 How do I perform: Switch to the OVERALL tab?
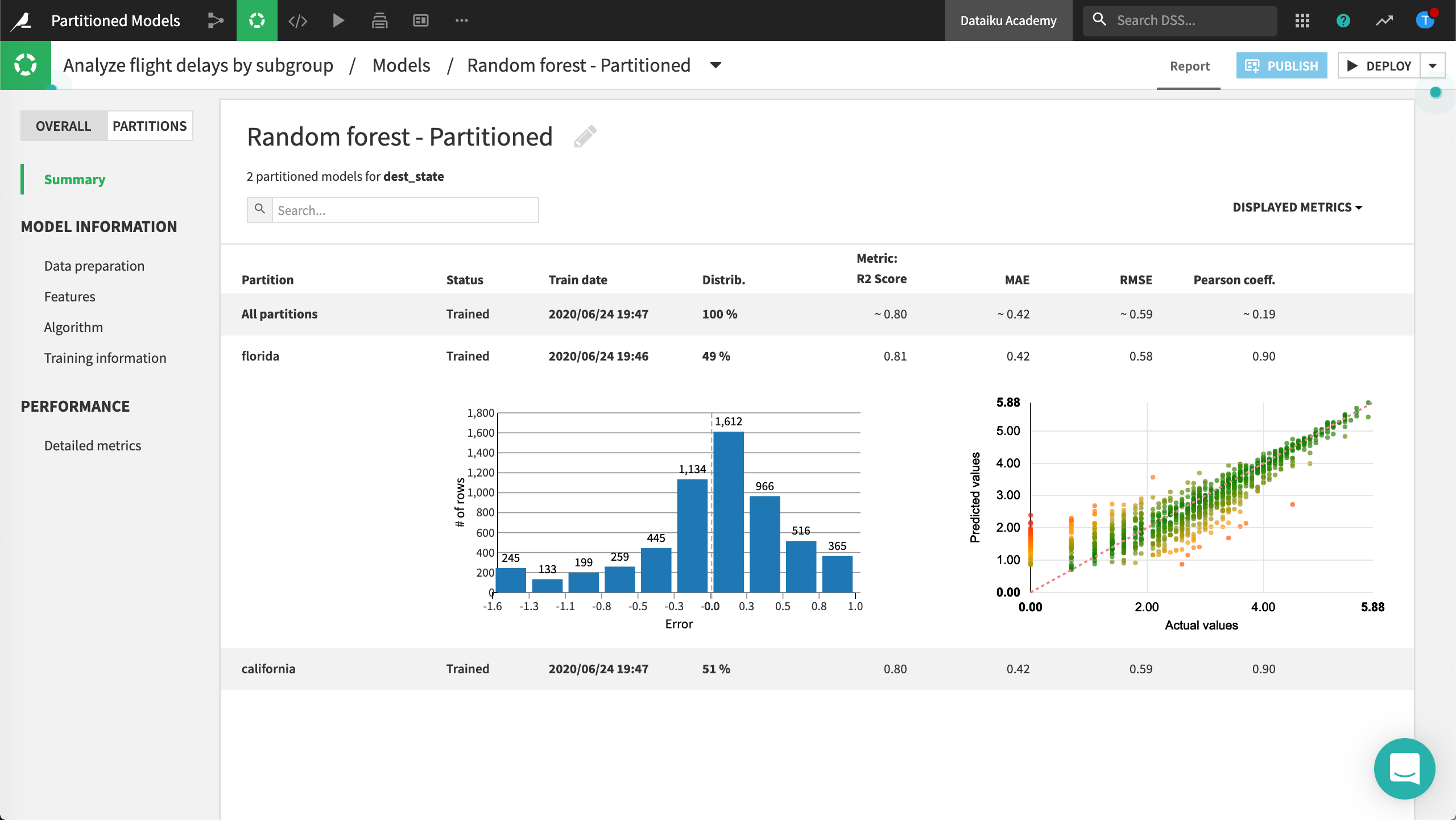click(x=63, y=125)
